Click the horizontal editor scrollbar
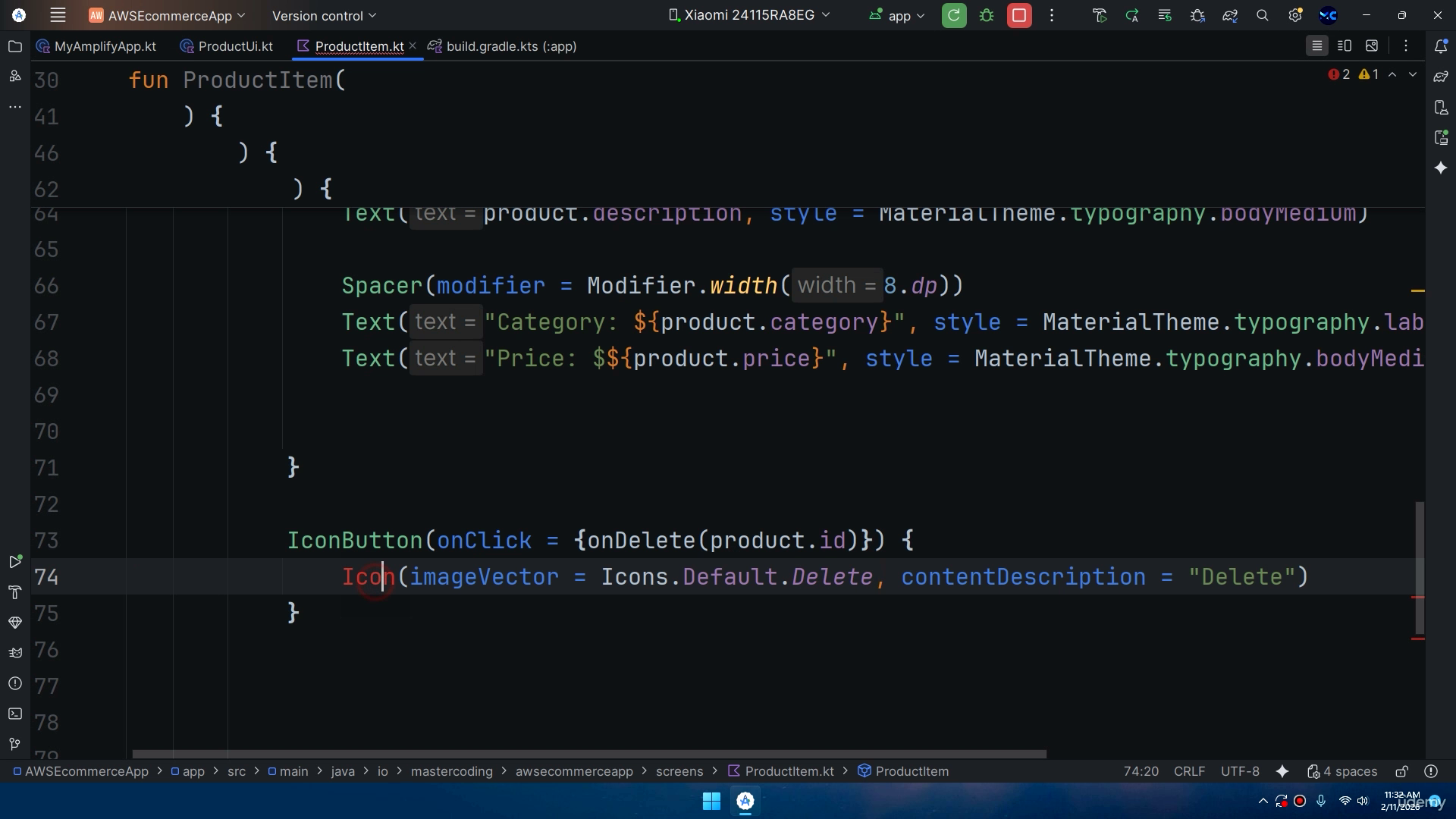The width and height of the screenshot is (1456, 819). click(589, 754)
